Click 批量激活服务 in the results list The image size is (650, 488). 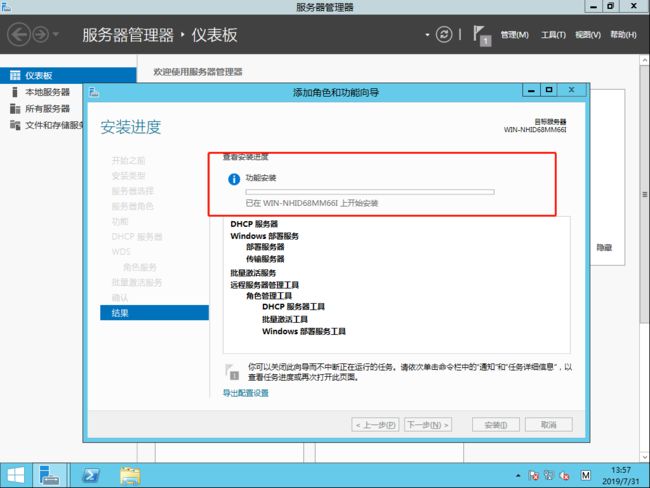click(x=253, y=273)
